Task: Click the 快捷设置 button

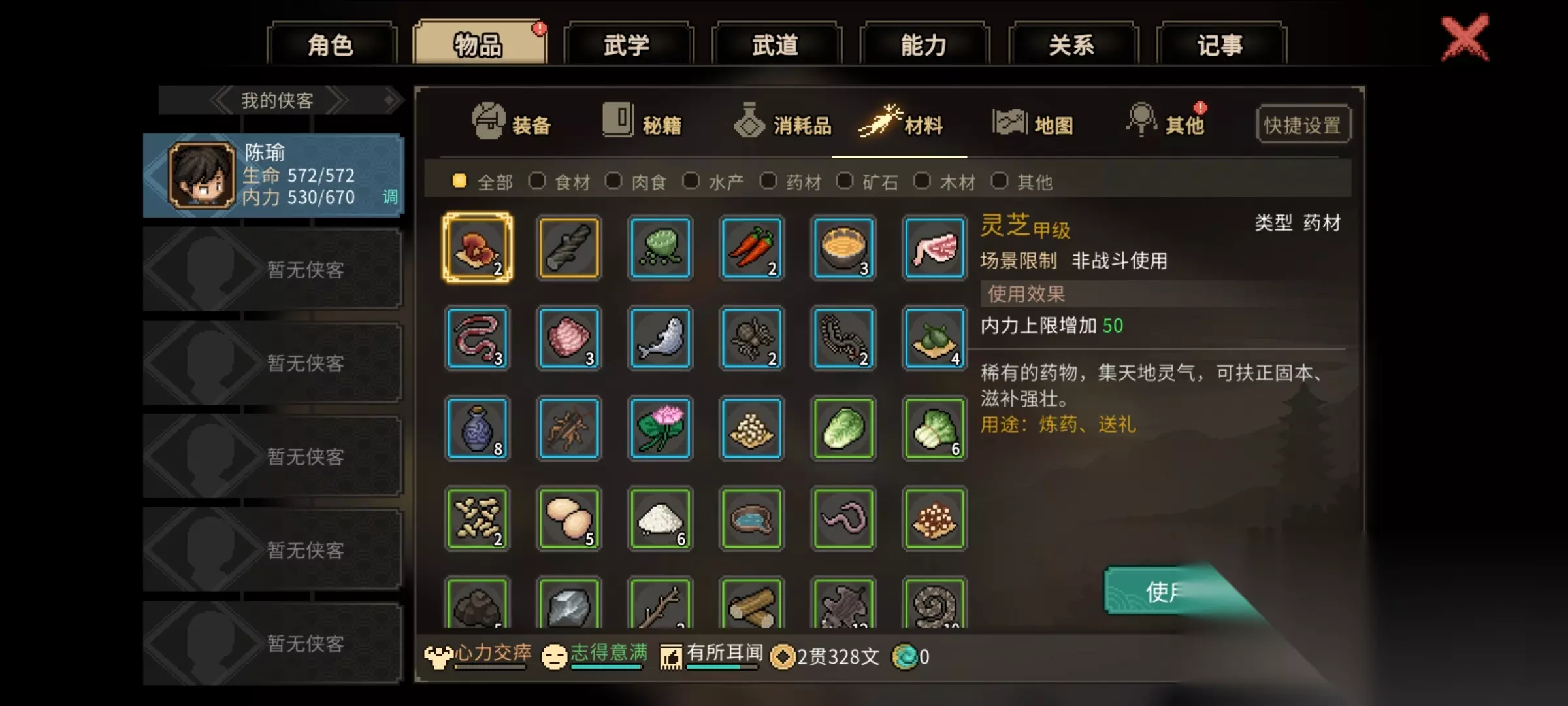Action: pos(1303,124)
